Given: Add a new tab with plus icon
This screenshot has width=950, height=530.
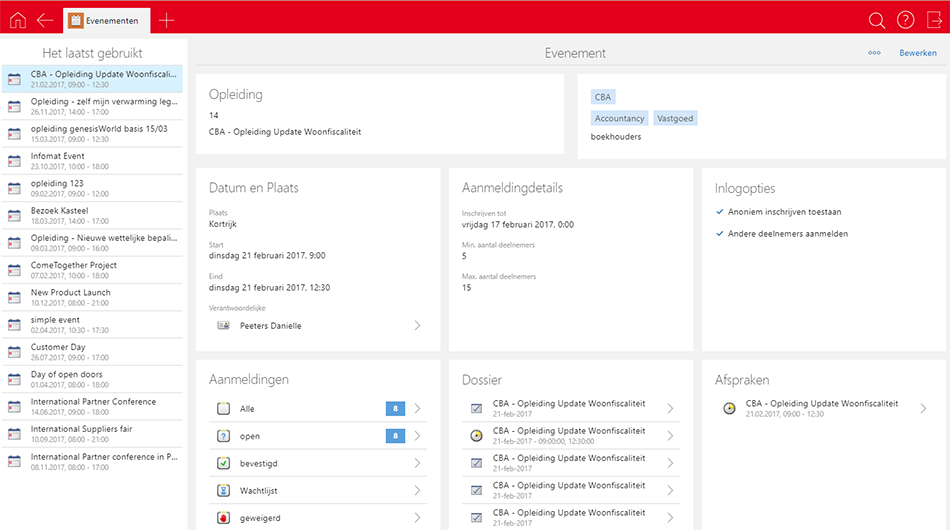Looking at the screenshot, I should pyautogui.click(x=166, y=20).
